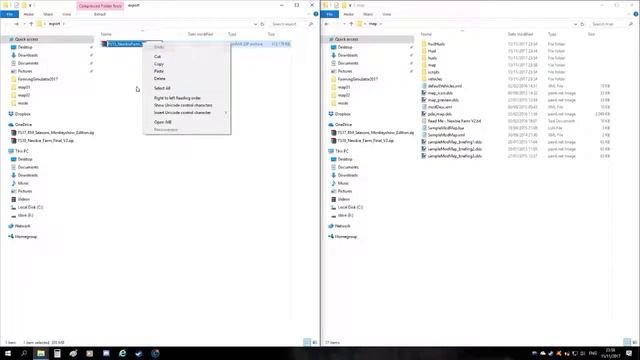The image size is (640, 360).
Task: Select This PC in map window sidebar
Action: coord(342,151)
